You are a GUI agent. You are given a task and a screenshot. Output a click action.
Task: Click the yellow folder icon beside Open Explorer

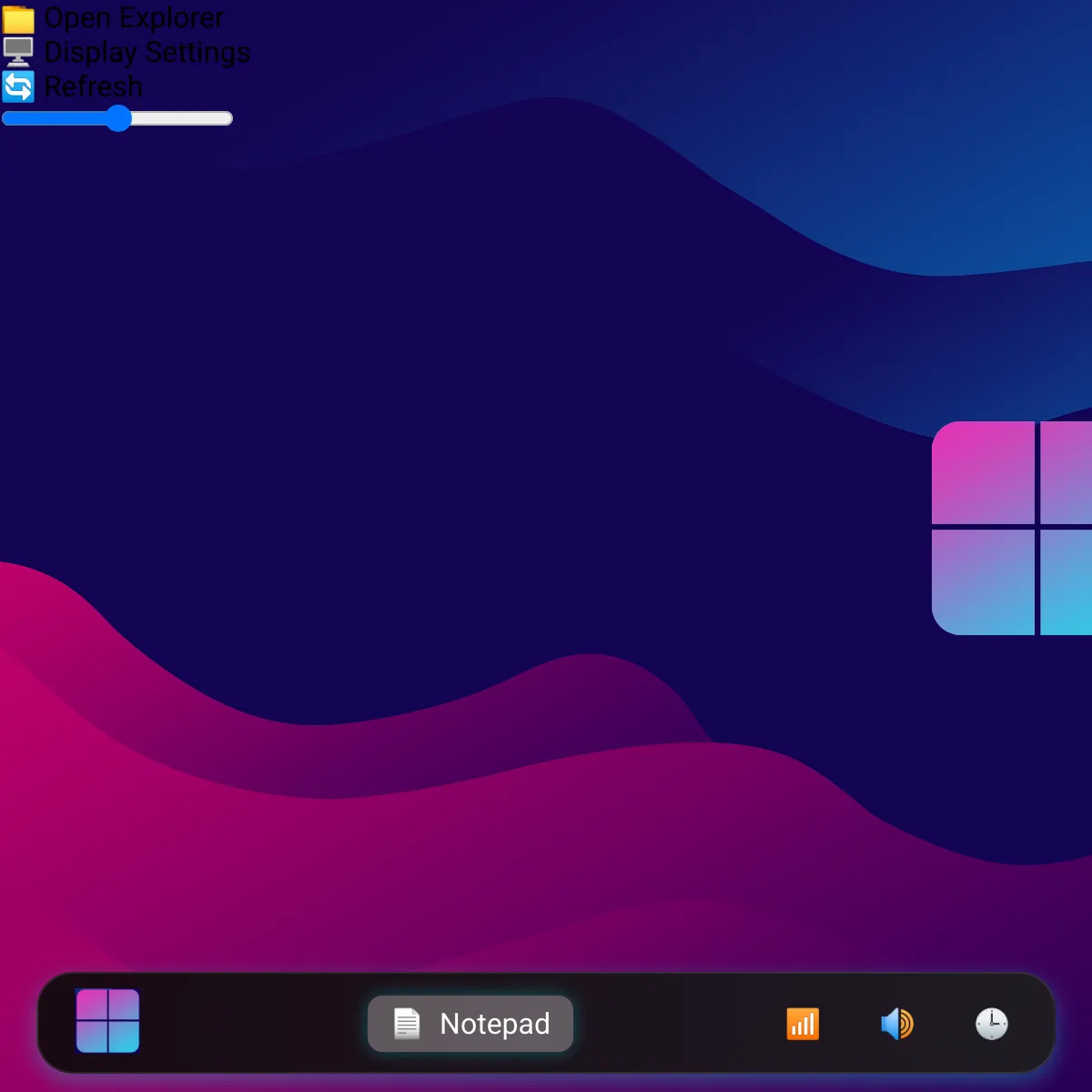pos(18,17)
